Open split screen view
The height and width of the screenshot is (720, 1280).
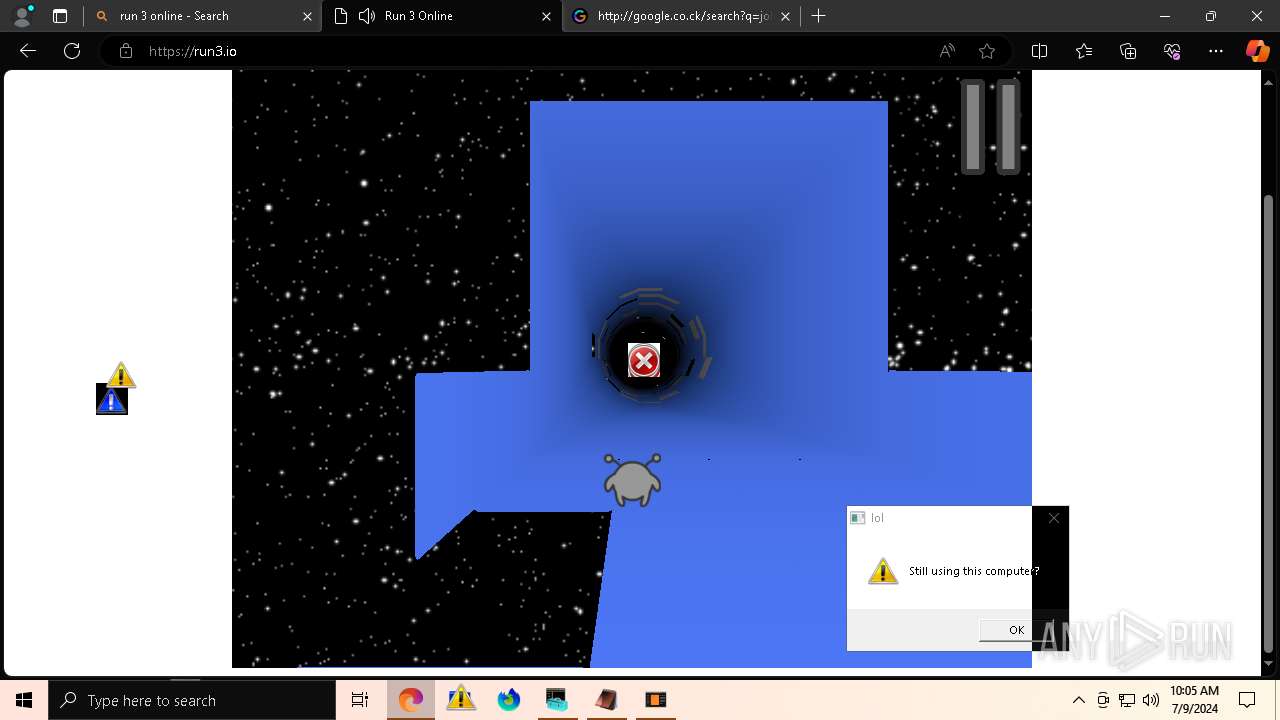(1040, 51)
